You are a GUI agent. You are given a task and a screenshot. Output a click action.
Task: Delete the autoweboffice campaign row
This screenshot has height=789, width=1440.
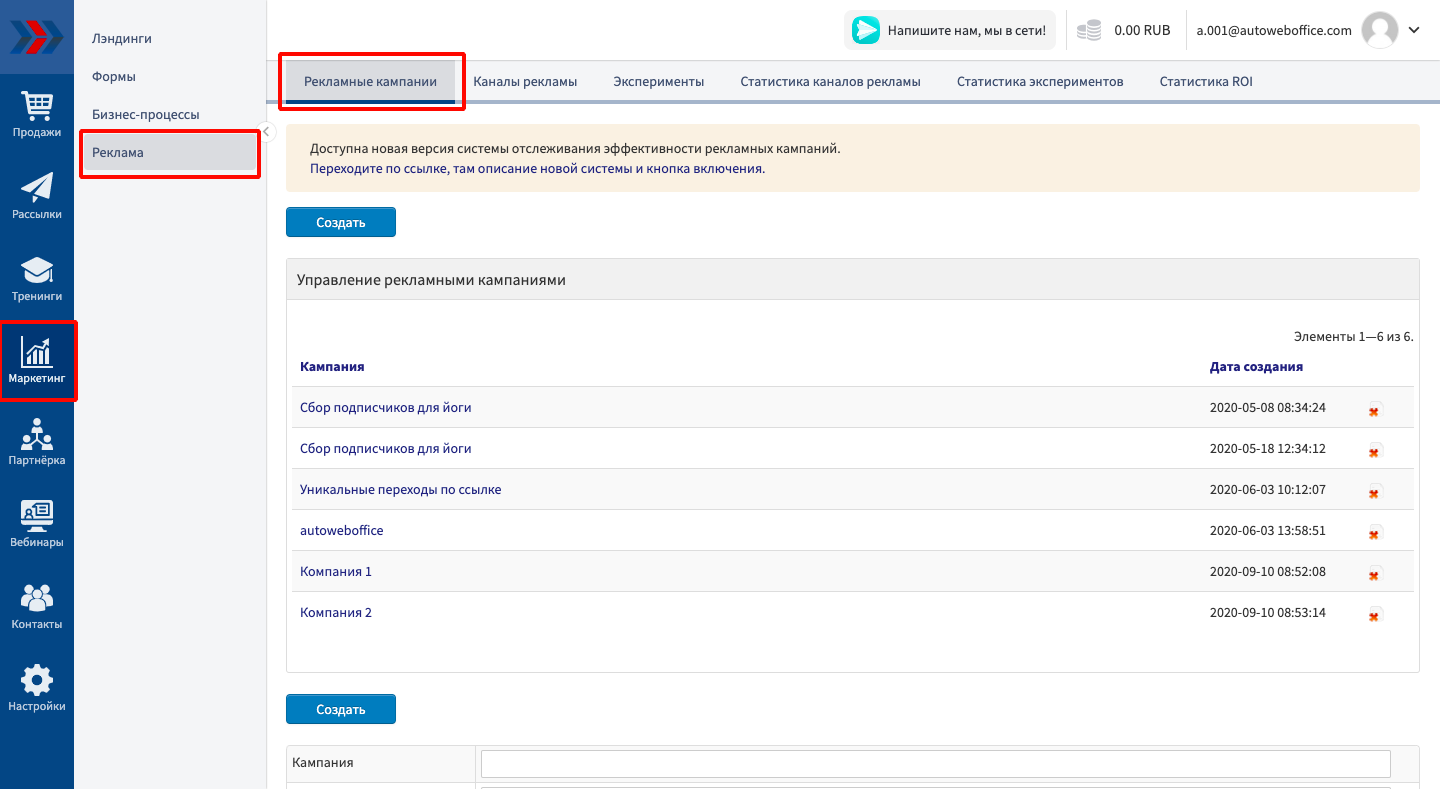1374,532
